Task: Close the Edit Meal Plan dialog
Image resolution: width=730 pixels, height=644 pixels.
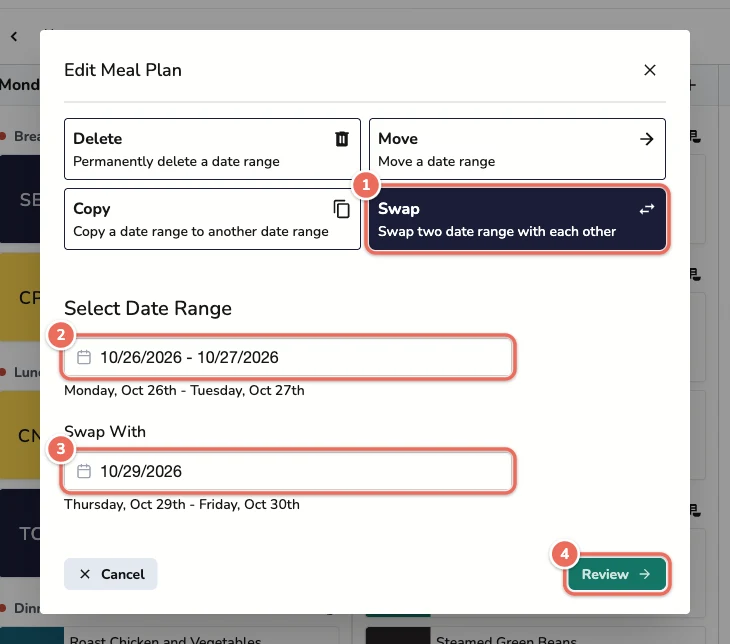Action: pyautogui.click(x=649, y=70)
